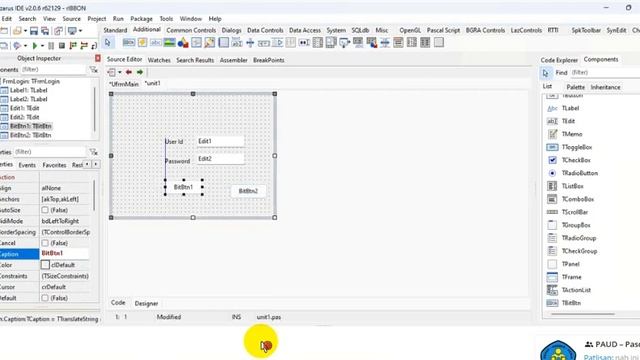Clear the components filter in Object Inspector
Viewport: 640px width, 360px height.
(x=93, y=70)
